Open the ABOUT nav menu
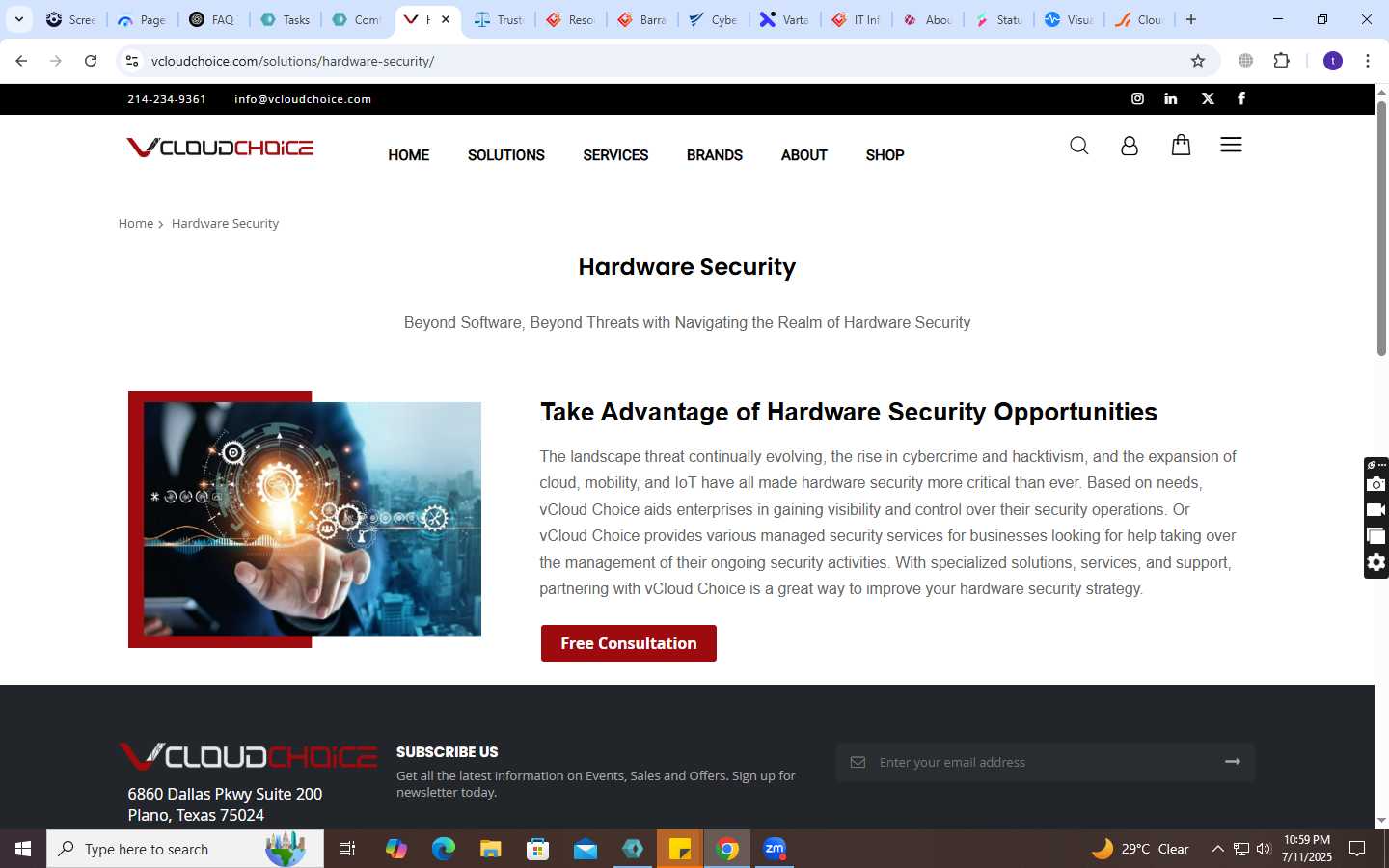This screenshot has height=868, width=1389. (x=804, y=155)
